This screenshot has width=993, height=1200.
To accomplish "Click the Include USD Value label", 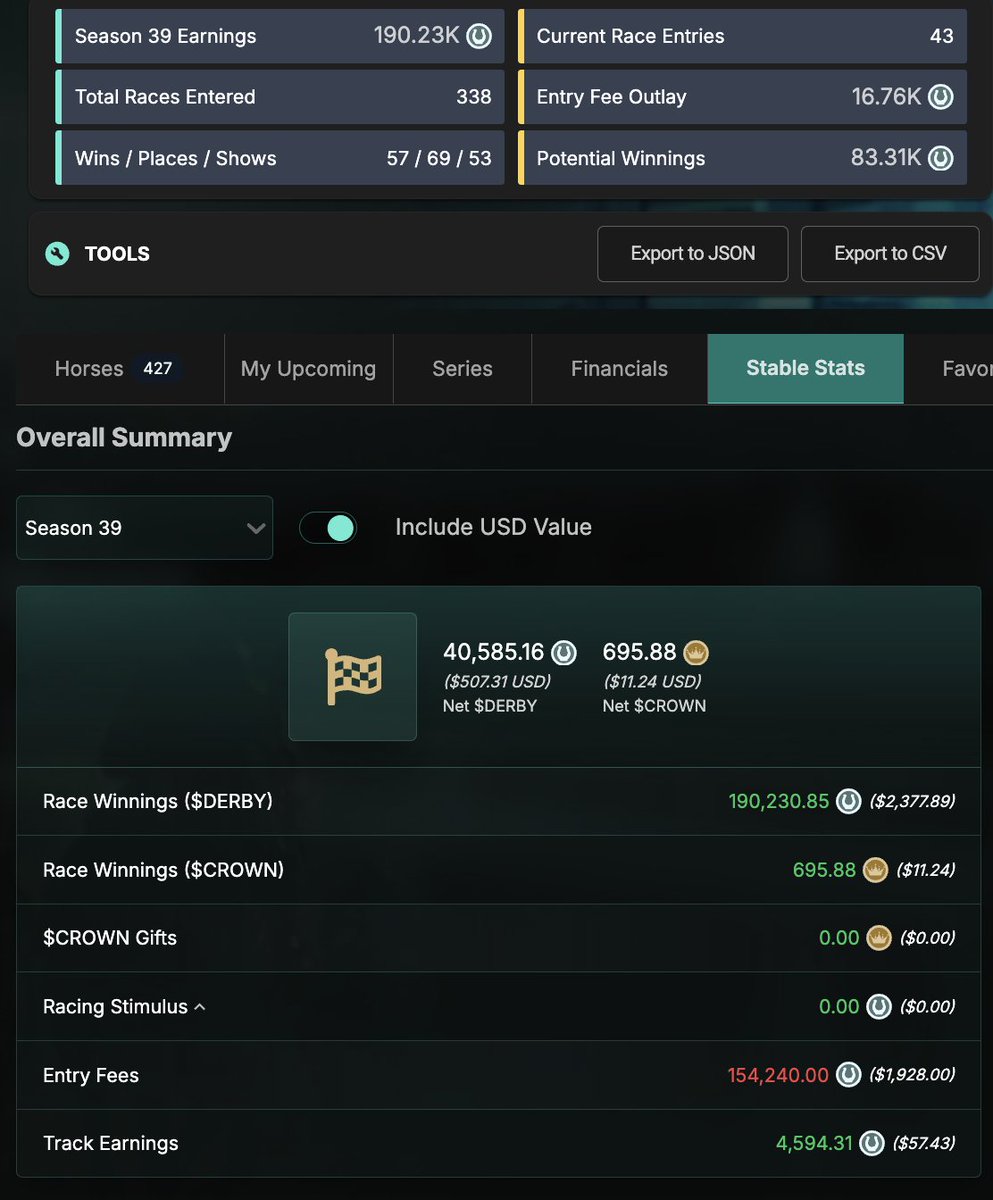I will pyautogui.click(x=493, y=527).
